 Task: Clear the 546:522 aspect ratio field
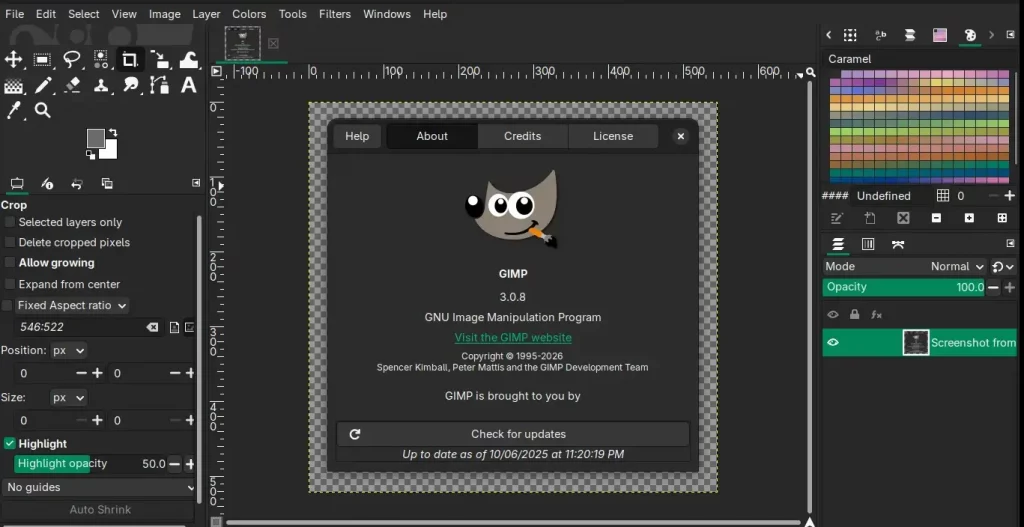click(x=152, y=327)
